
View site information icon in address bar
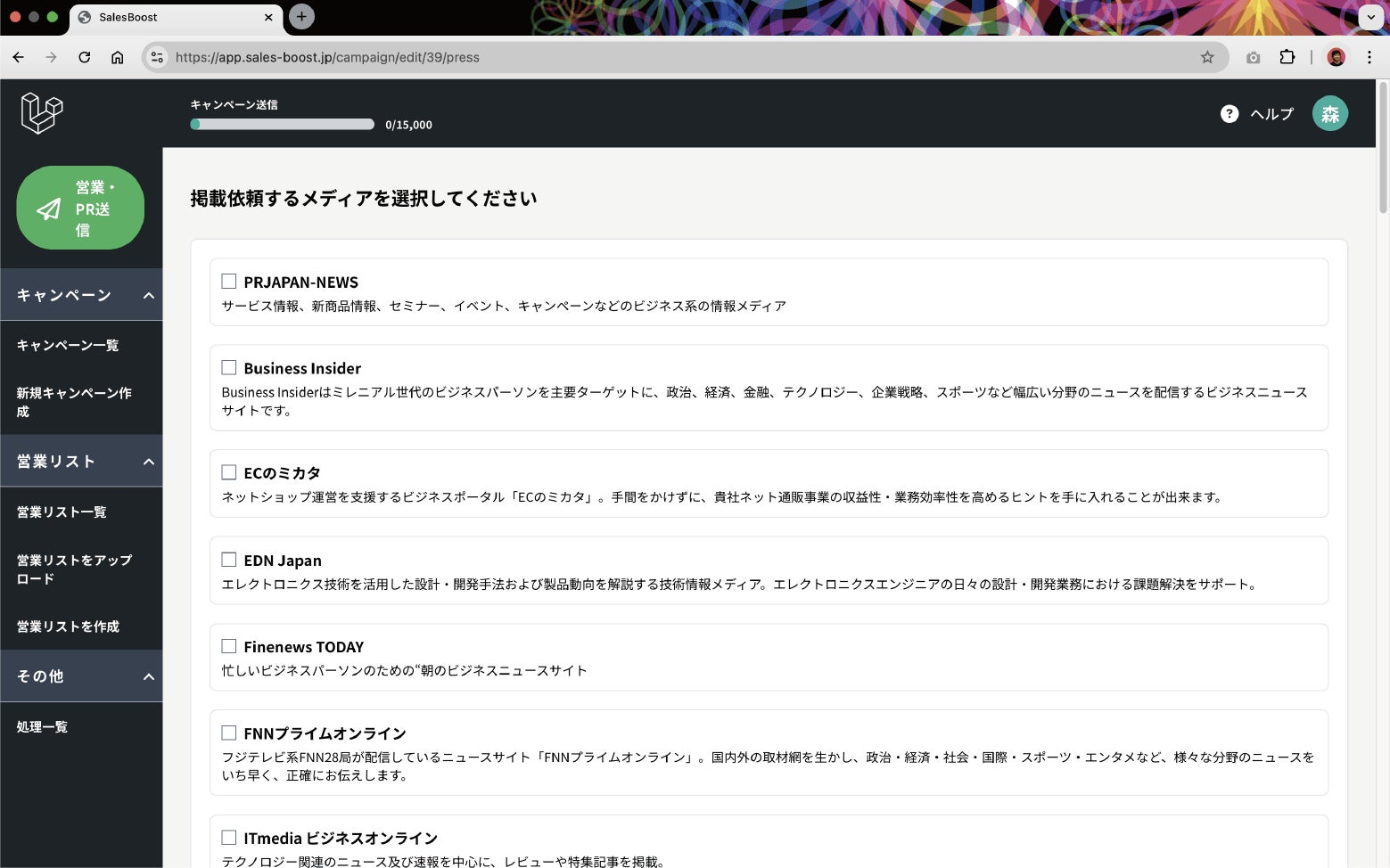157,57
